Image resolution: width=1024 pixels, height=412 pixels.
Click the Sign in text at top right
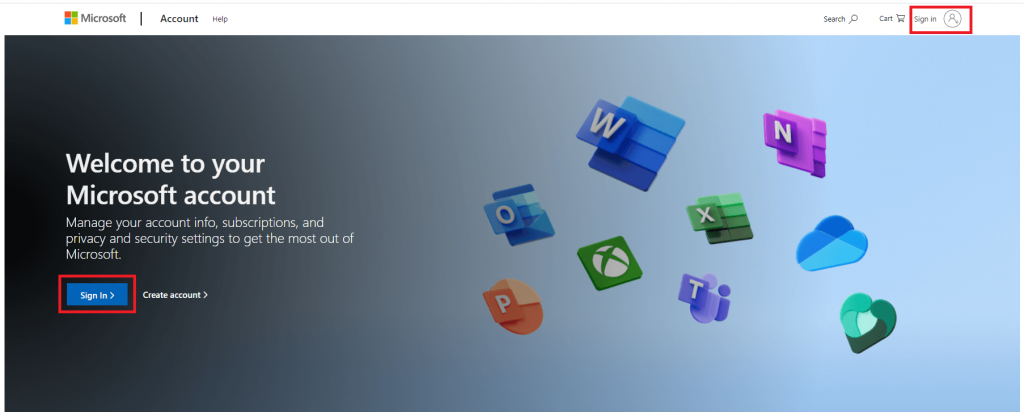click(925, 19)
